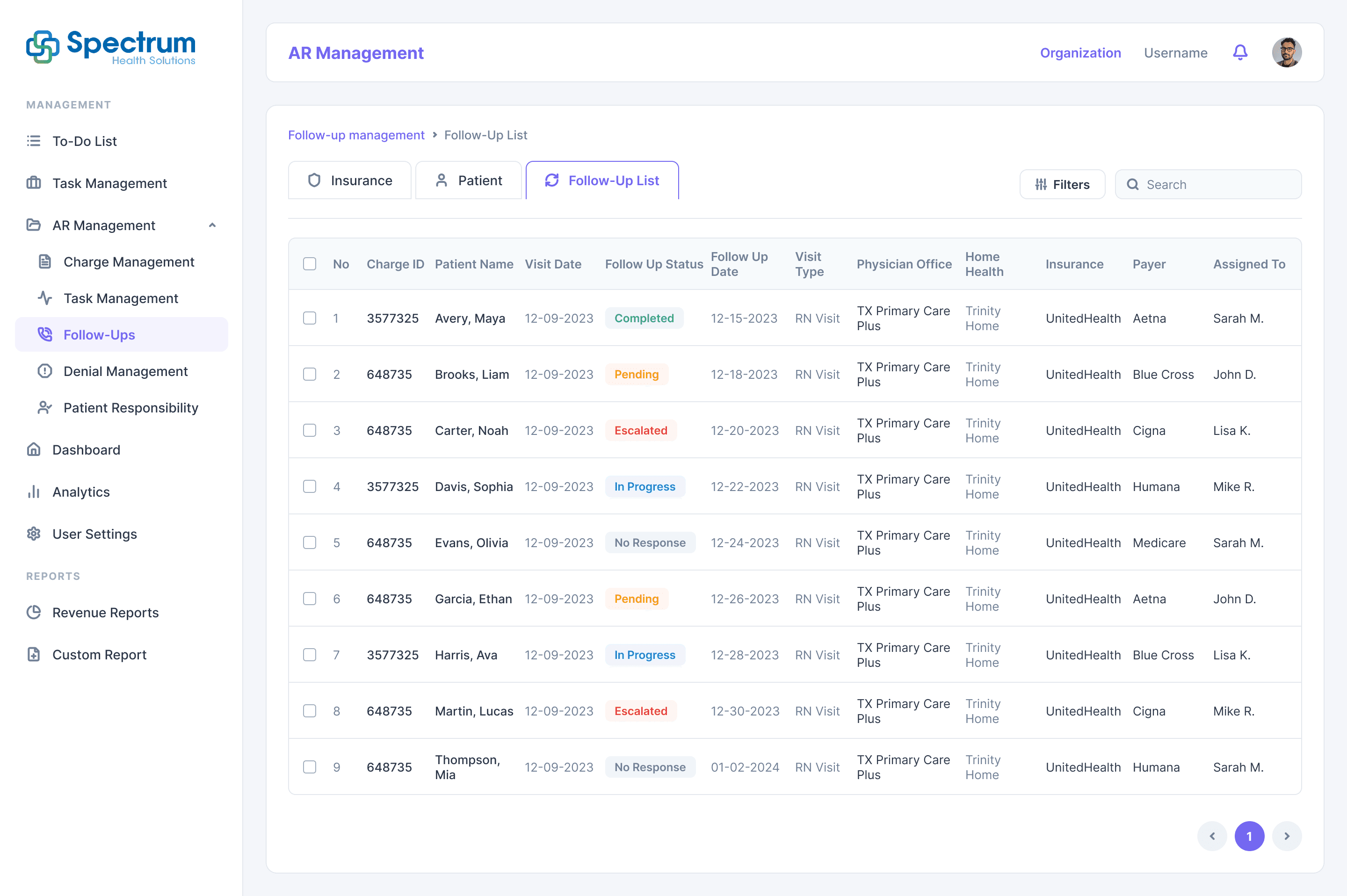
Task: Check the row for Carter, Noah
Action: (310, 430)
